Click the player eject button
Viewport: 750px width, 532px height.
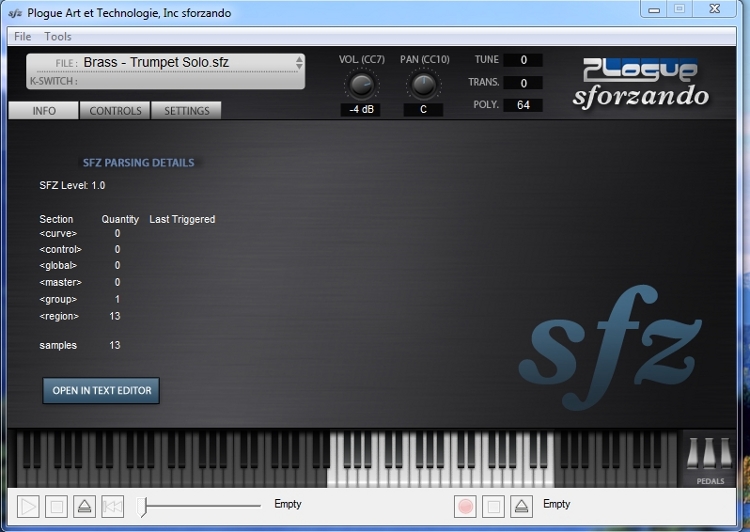[84, 506]
